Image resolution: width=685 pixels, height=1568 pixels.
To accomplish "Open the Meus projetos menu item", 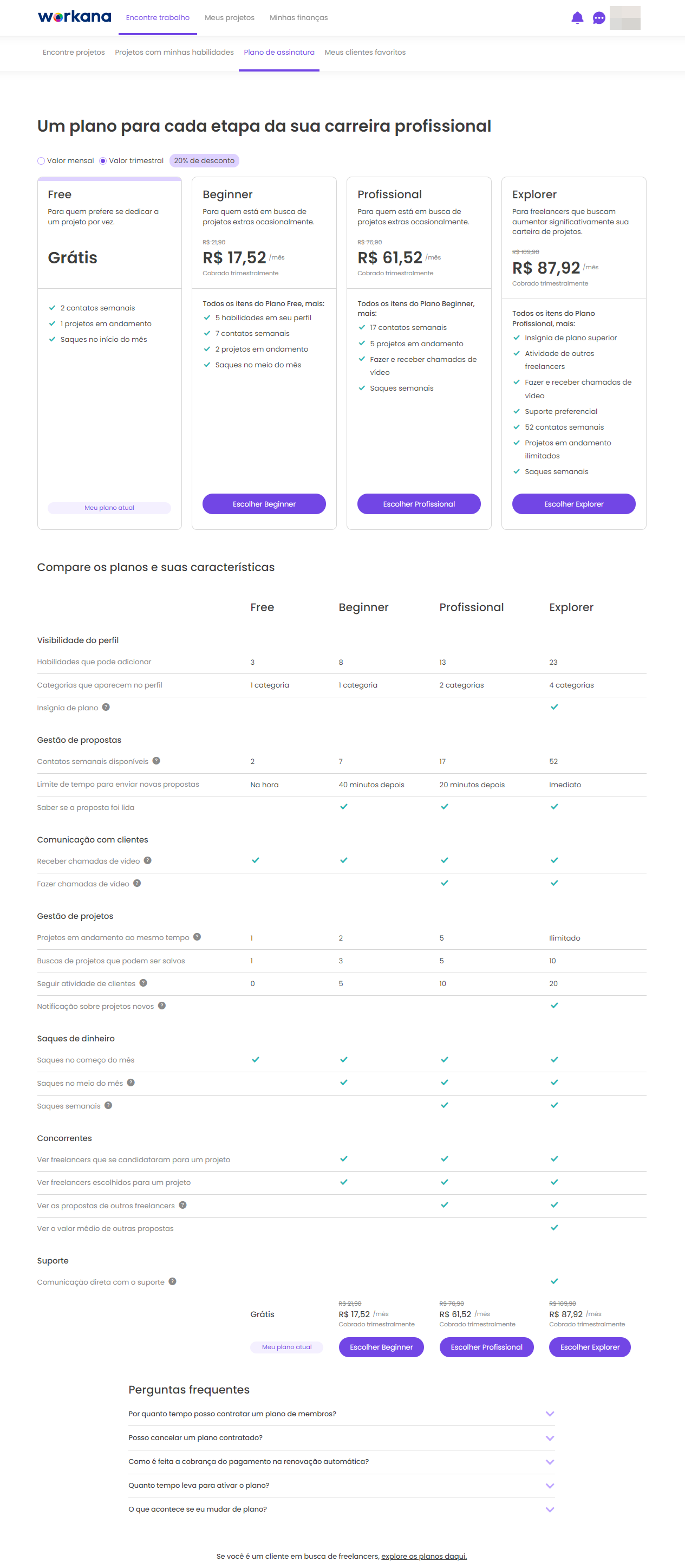I will [x=230, y=18].
